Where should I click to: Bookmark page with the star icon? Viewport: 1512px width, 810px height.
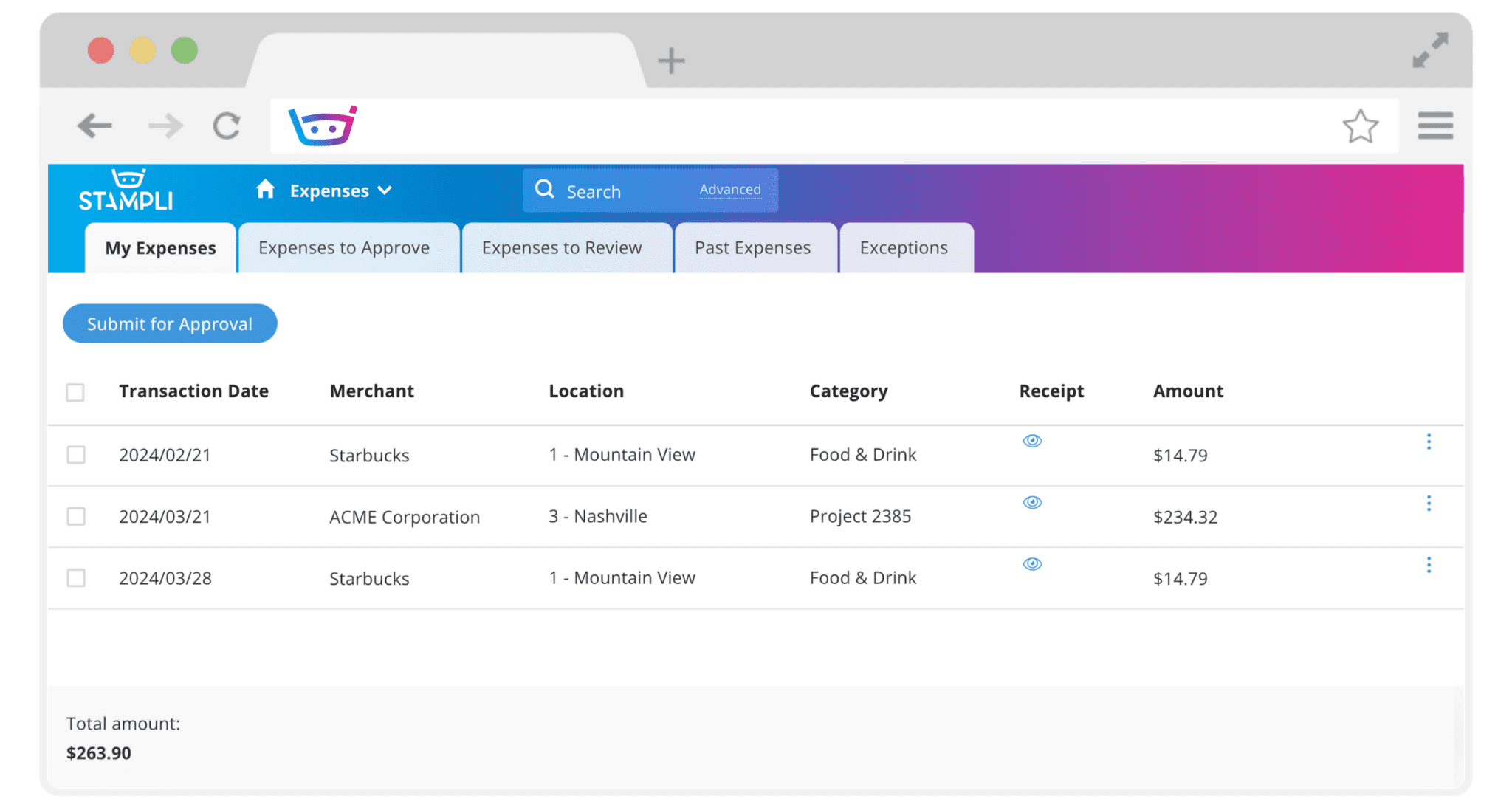click(1360, 126)
